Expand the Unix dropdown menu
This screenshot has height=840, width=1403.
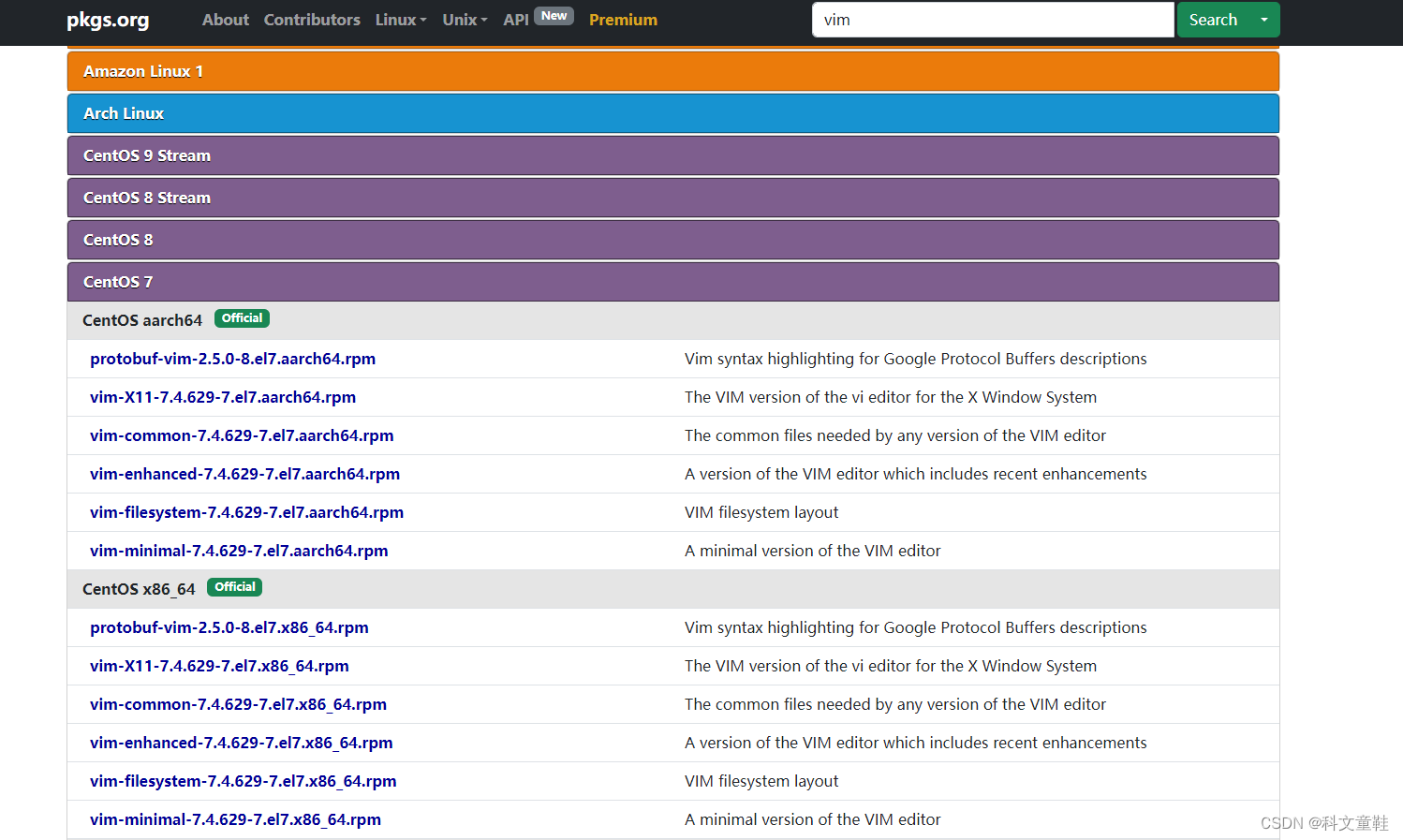pyautogui.click(x=465, y=20)
